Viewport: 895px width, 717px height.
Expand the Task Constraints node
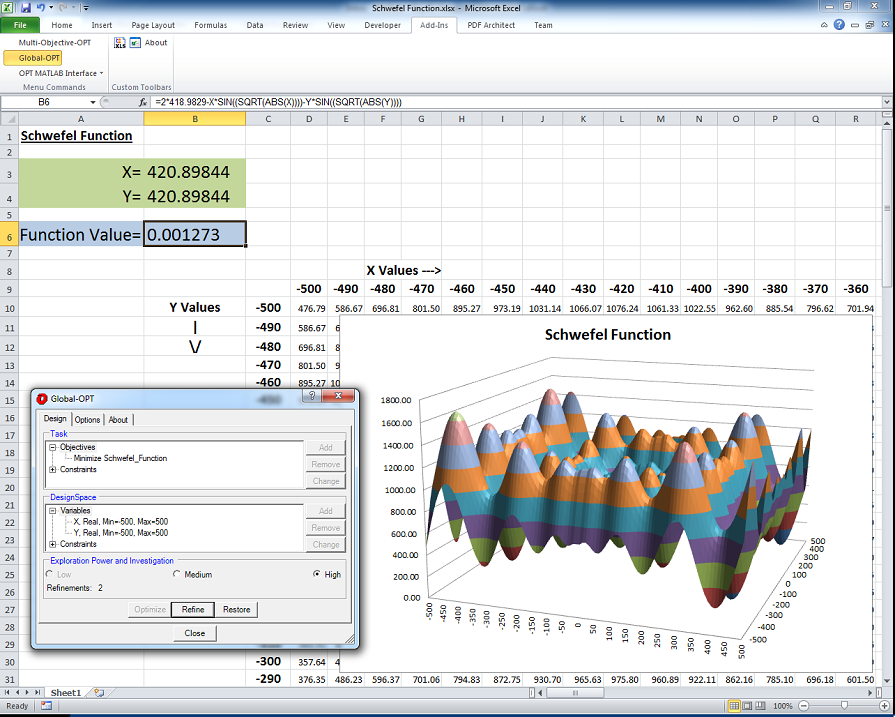pos(53,470)
